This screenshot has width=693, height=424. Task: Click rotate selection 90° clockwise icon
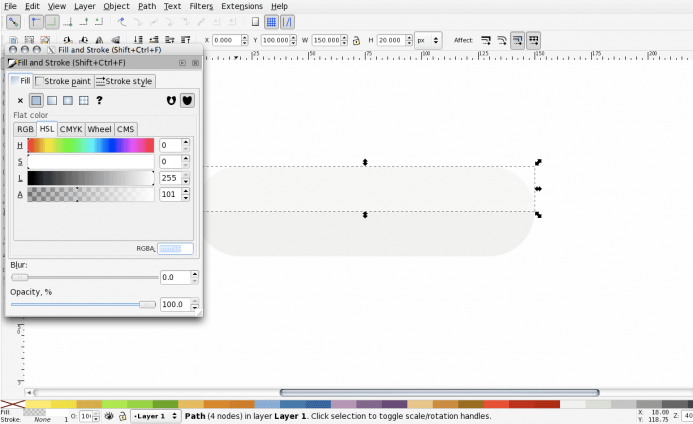pyautogui.click(x=84, y=40)
